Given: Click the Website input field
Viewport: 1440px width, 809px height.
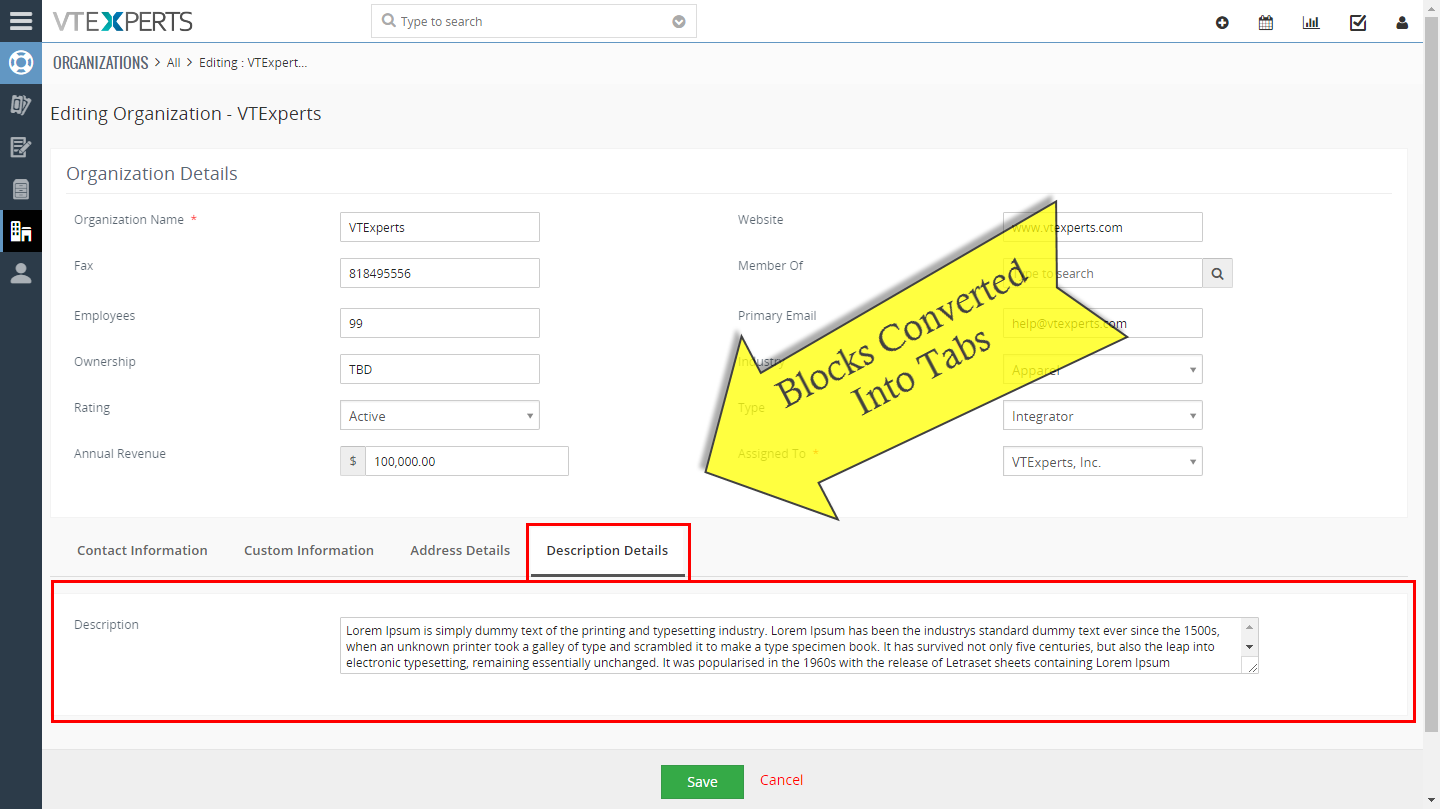Looking at the screenshot, I should click(1102, 227).
